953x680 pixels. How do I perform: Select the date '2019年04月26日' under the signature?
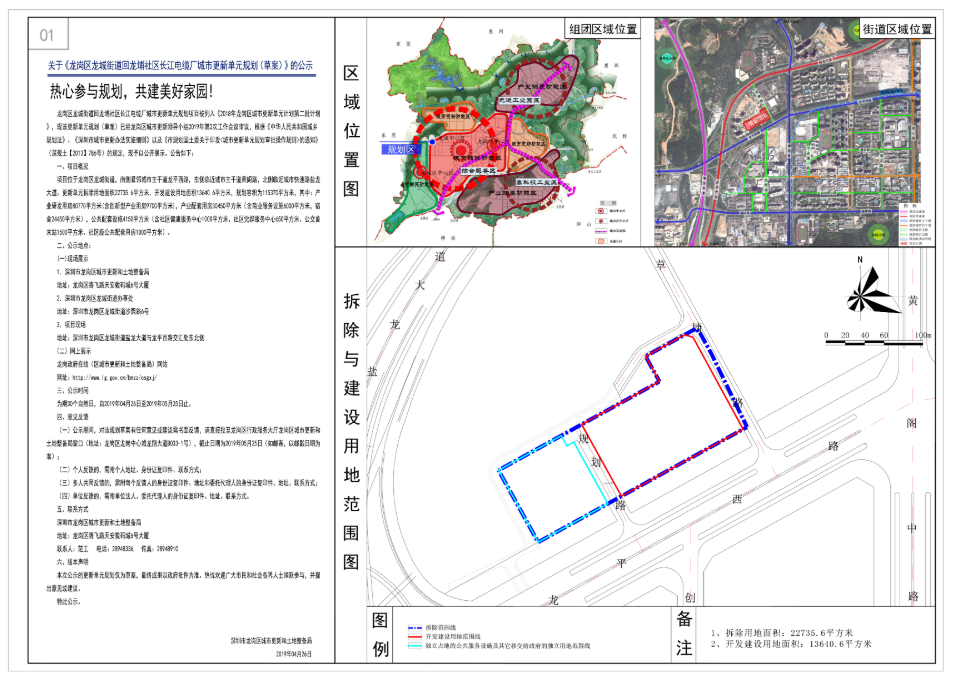point(294,654)
